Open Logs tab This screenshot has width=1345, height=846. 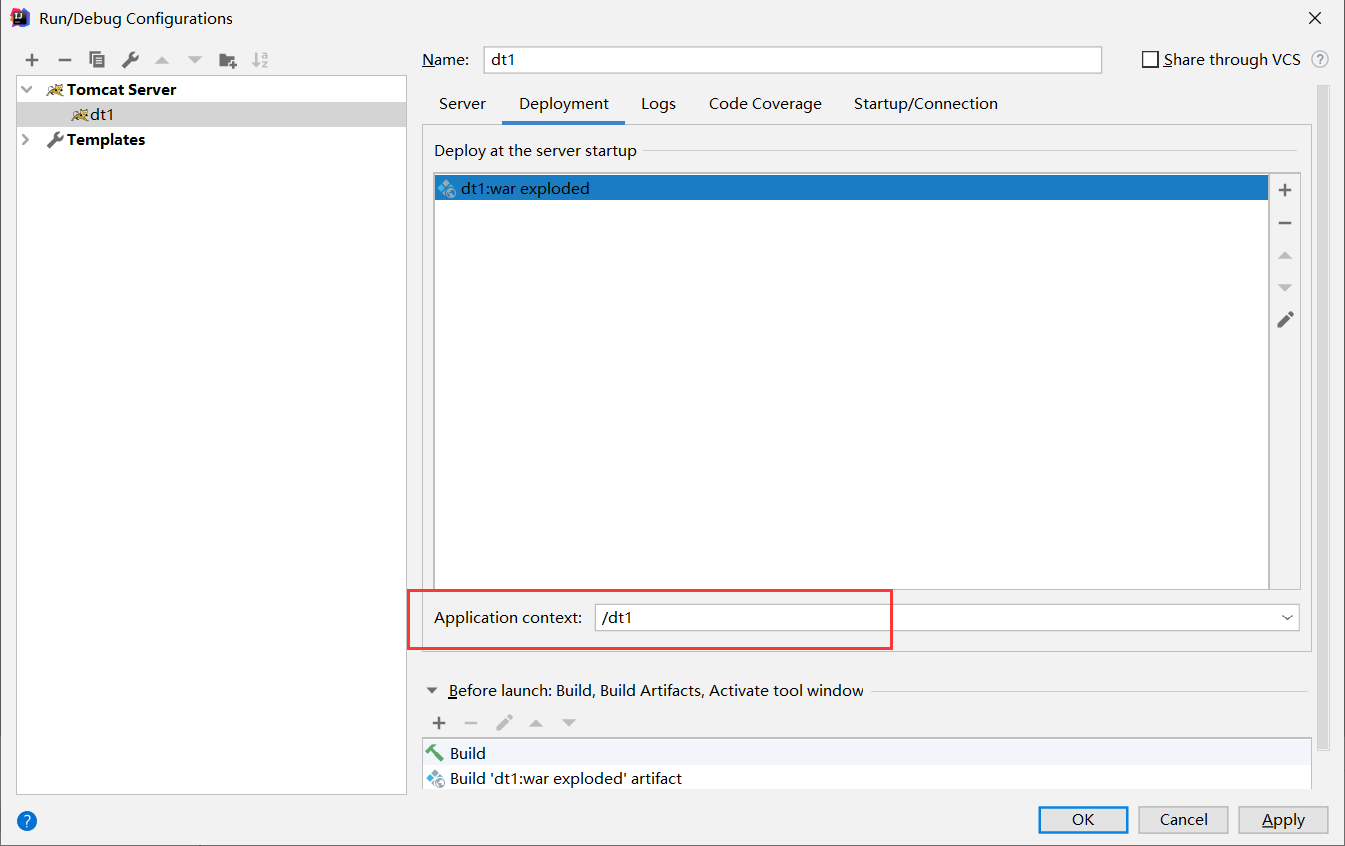(x=658, y=104)
